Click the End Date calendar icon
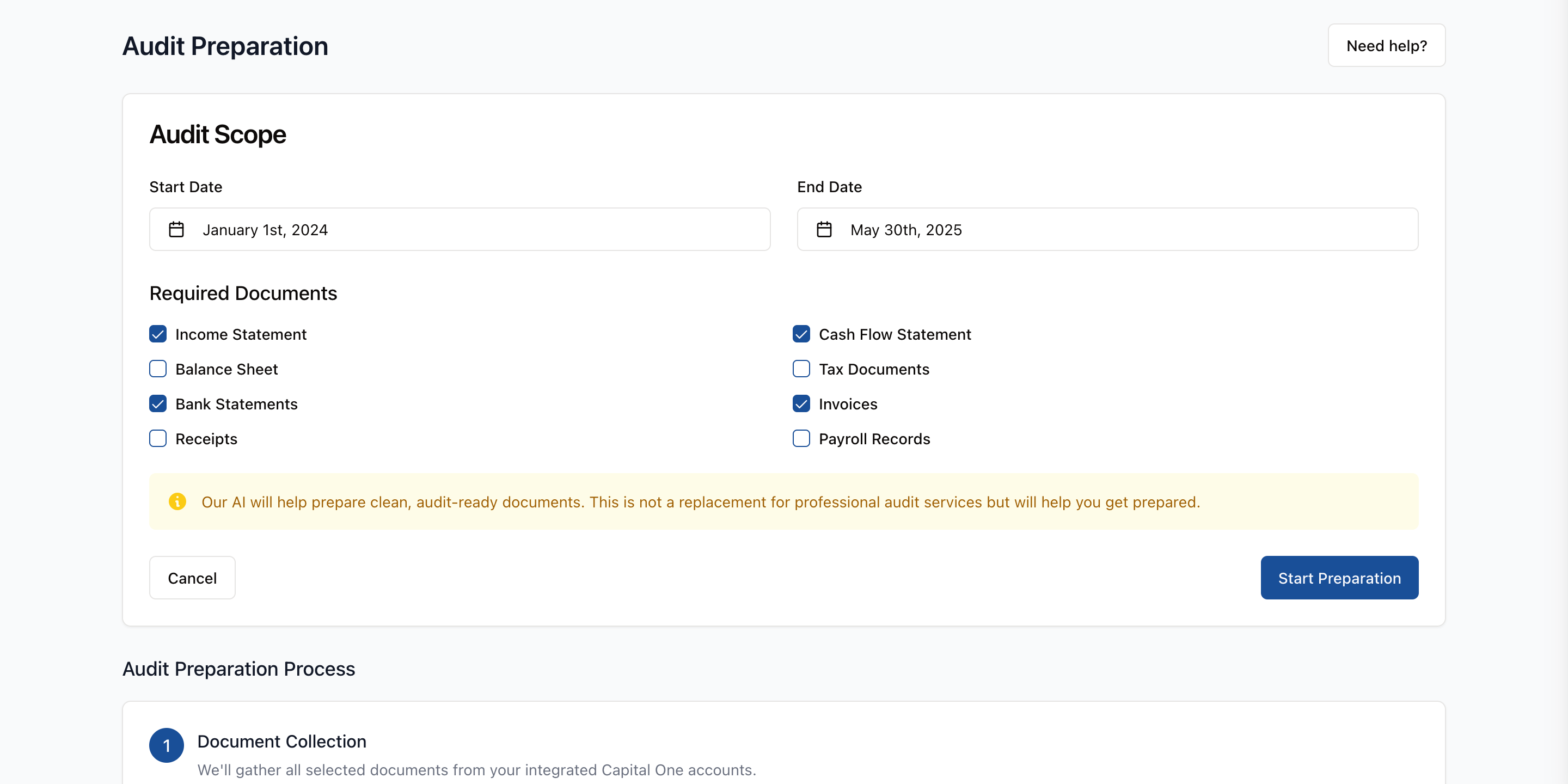 [824, 229]
